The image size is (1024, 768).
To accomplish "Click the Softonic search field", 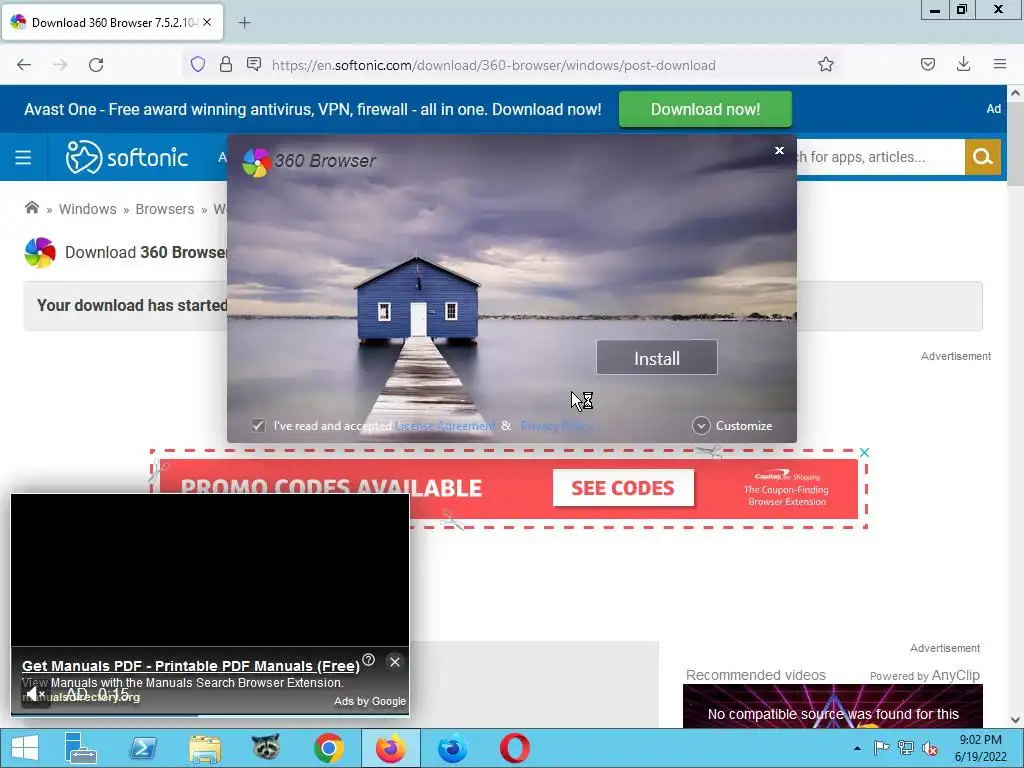I will (x=878, y=157).
